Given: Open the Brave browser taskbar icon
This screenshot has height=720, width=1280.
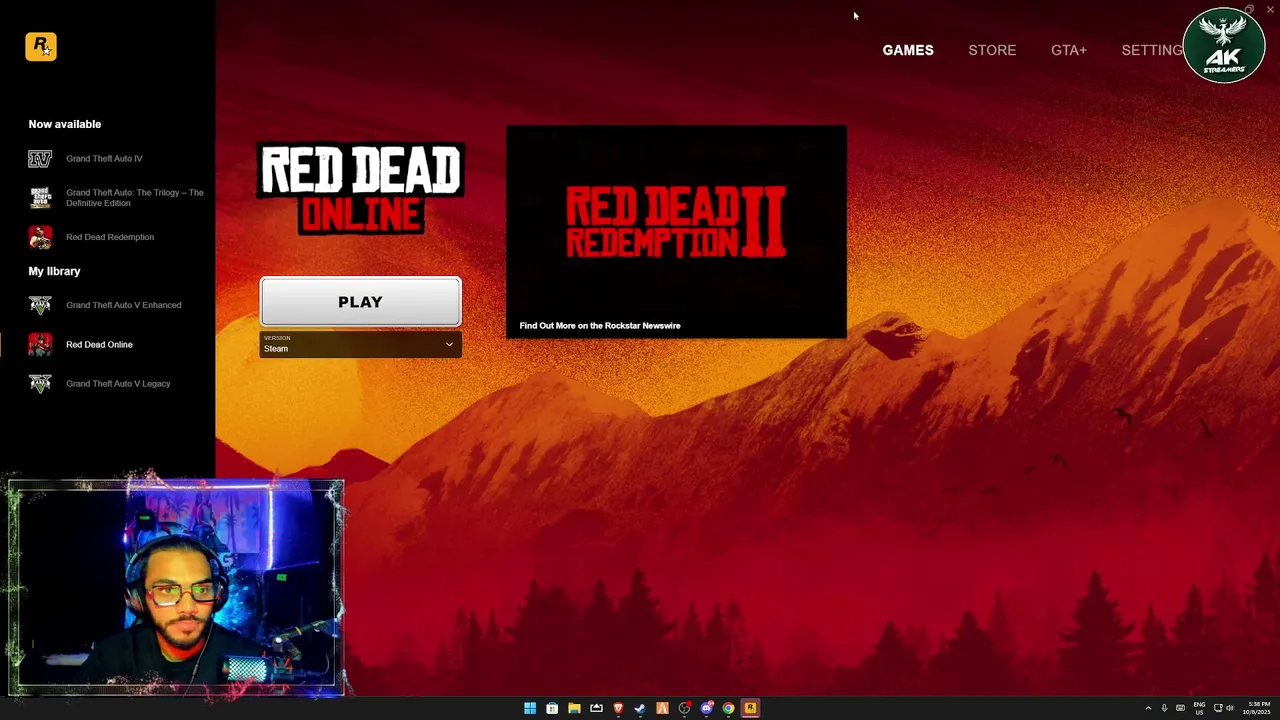Looking at the screenshot, I should pos(618,708).
